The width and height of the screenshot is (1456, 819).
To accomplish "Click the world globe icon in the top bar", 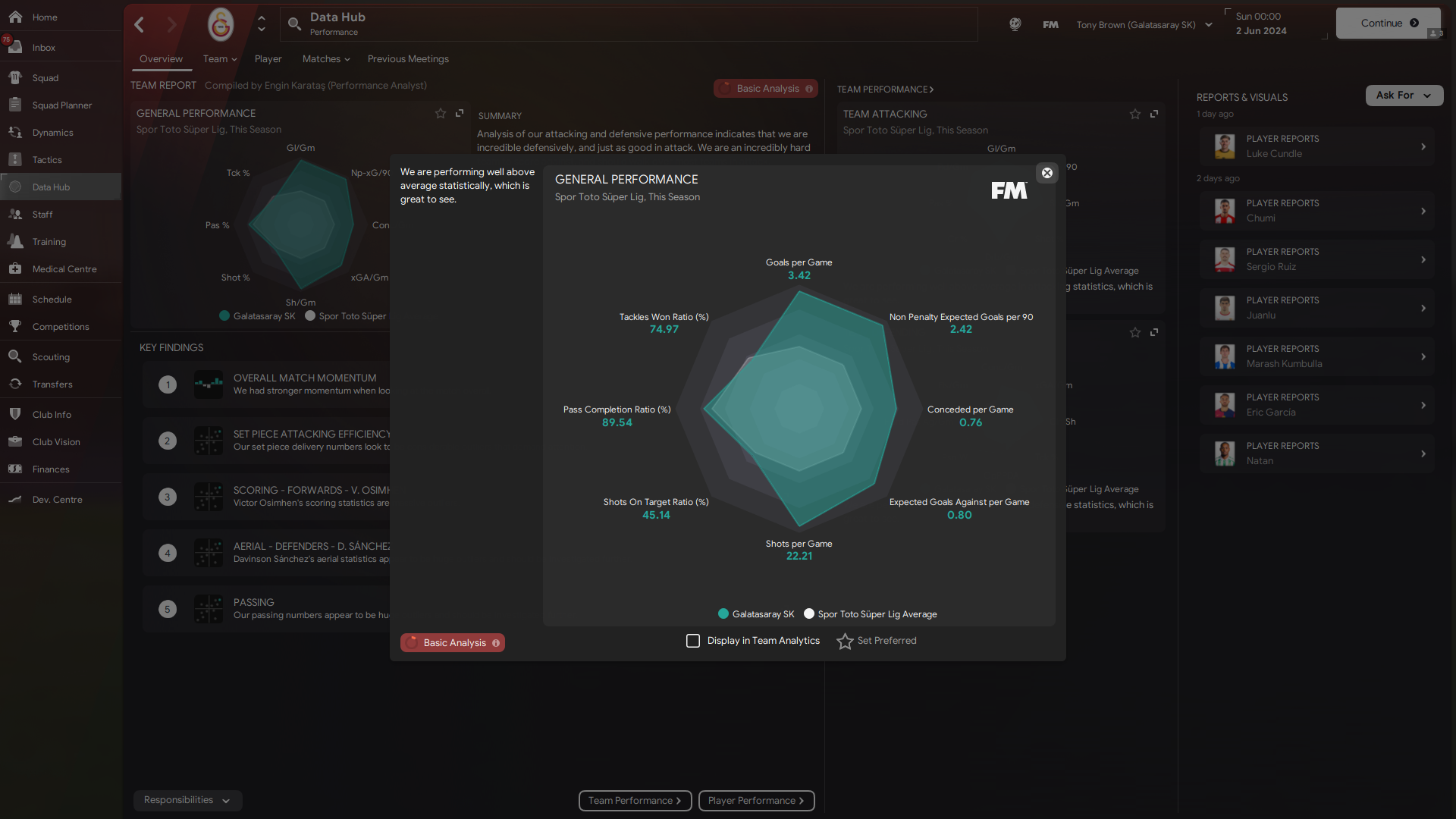I will point(1015,24).
